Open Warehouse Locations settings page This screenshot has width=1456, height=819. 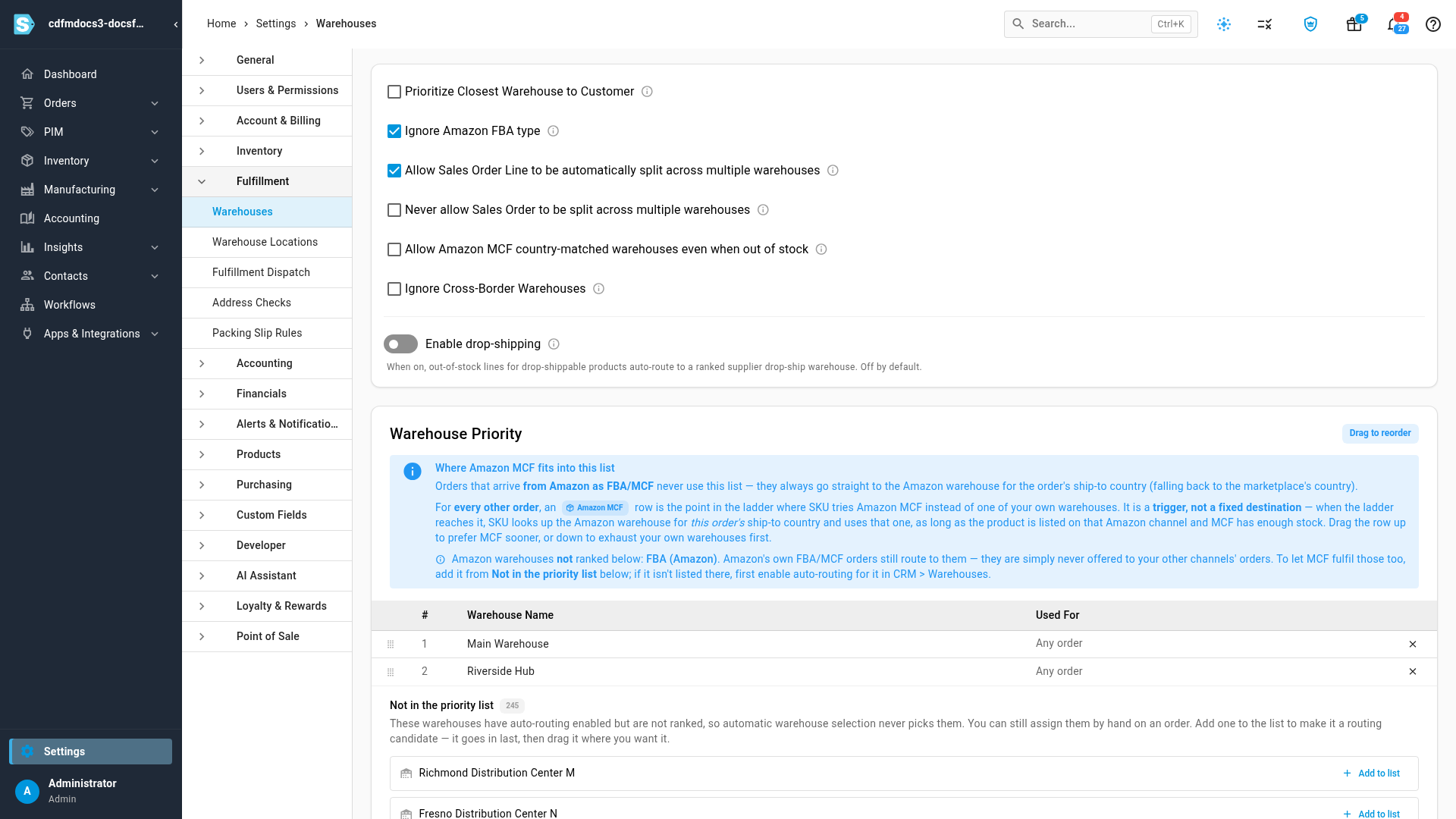click(x=267, y=242)
